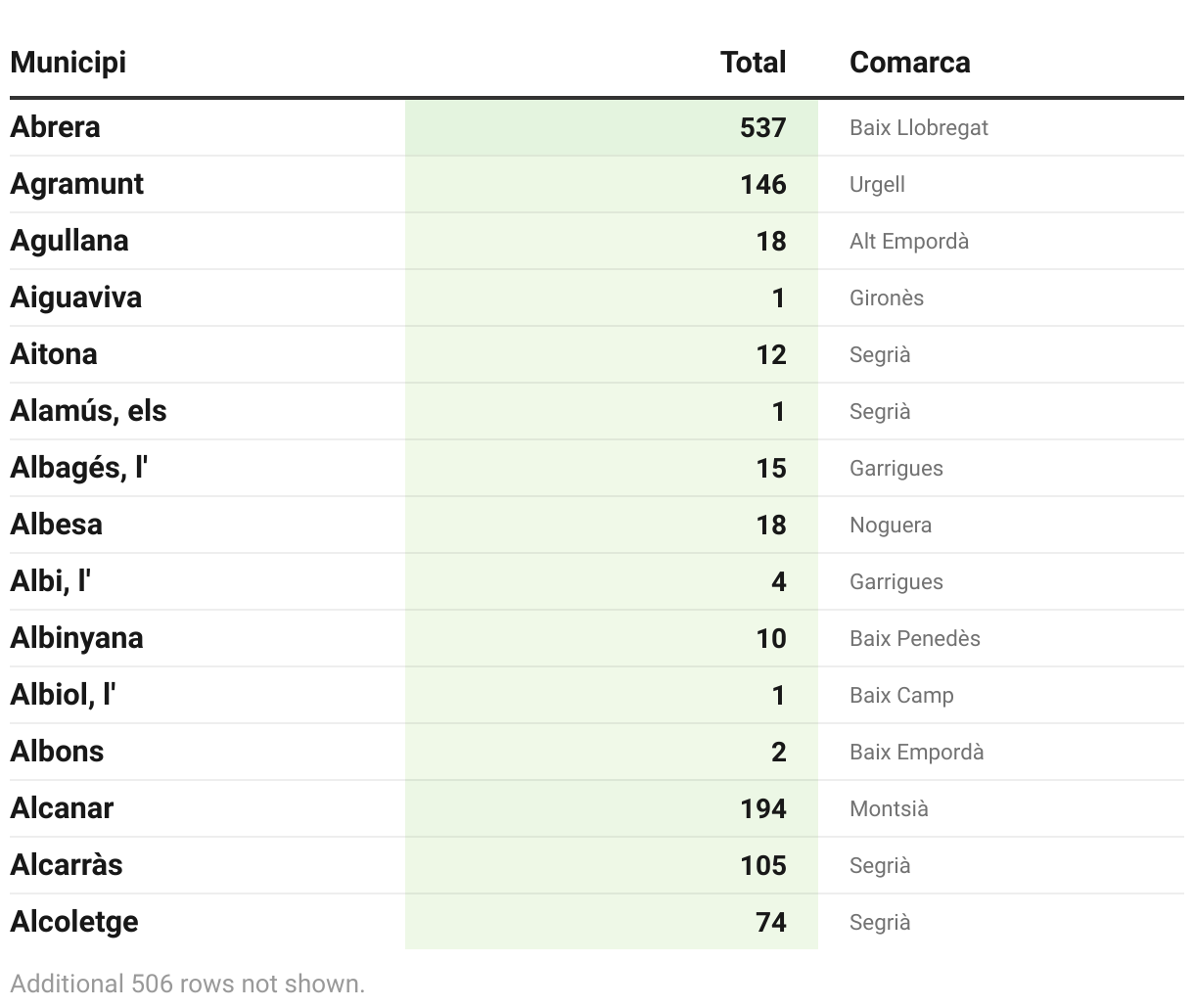The height and width of the screenshot is (1008, 1194).
Task: Click Noguera comarca in Albesa row
Action: click(891, 526)
